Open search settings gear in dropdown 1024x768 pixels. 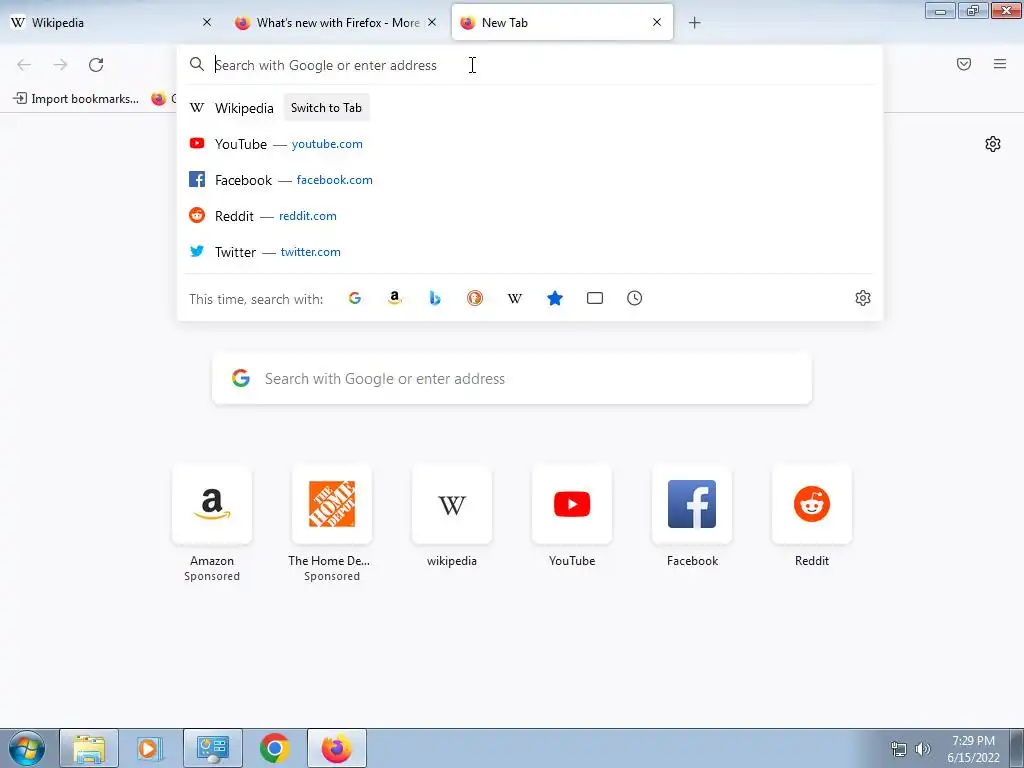(x=863, y=298)
